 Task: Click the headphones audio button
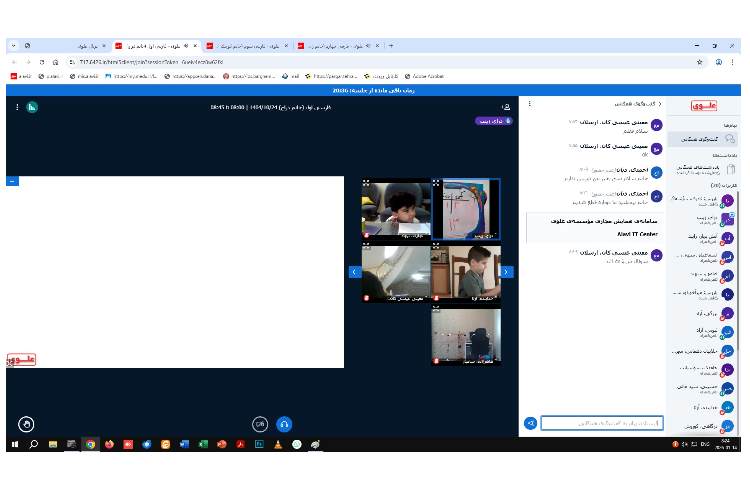(x=284, y=423)
